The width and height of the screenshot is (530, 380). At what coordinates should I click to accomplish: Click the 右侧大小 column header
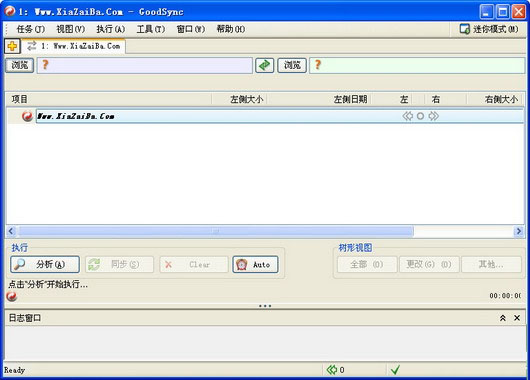pos(496,99)
